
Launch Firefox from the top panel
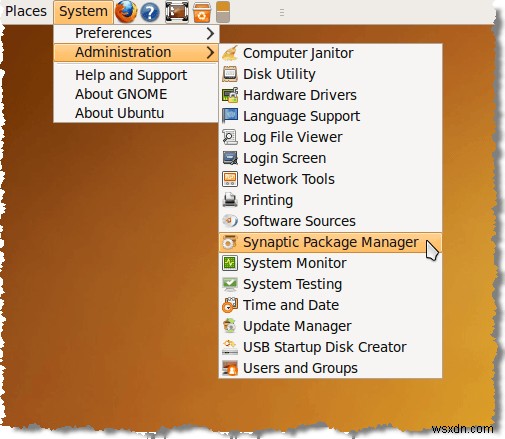pyautogui.click(x=126, y=12)
